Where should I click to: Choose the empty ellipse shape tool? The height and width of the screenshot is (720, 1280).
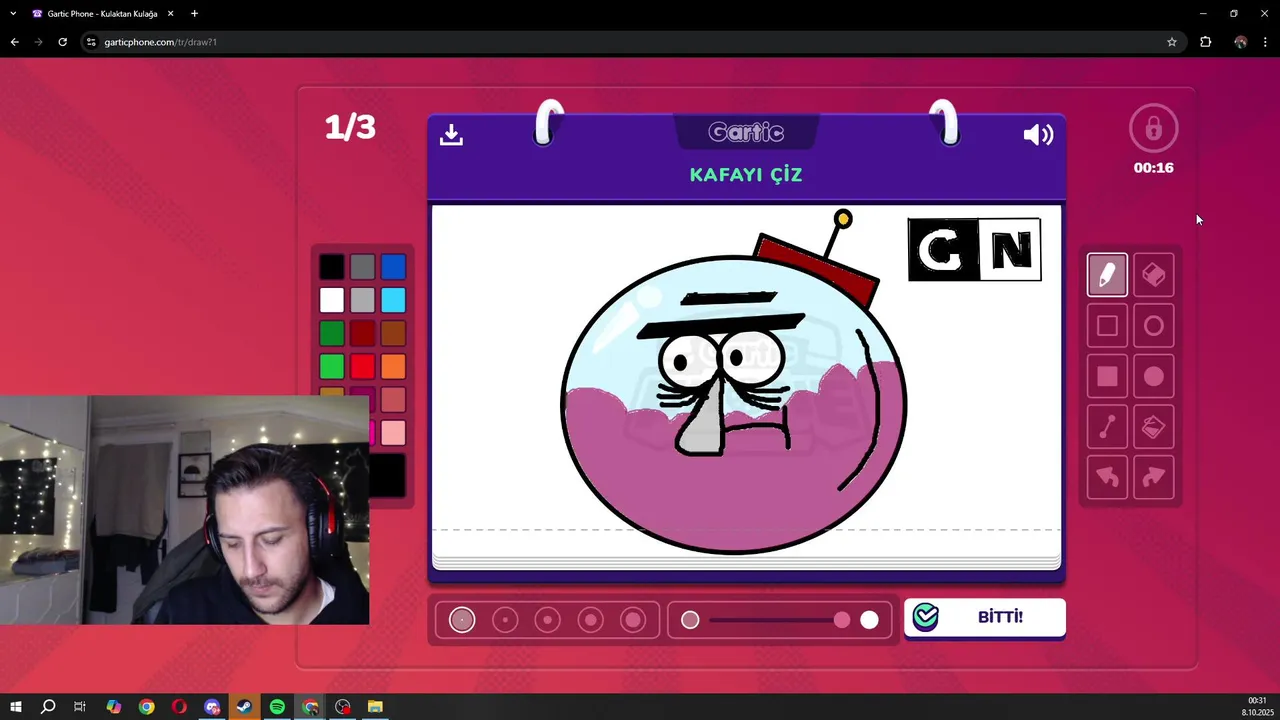[x=1154, y=326]
